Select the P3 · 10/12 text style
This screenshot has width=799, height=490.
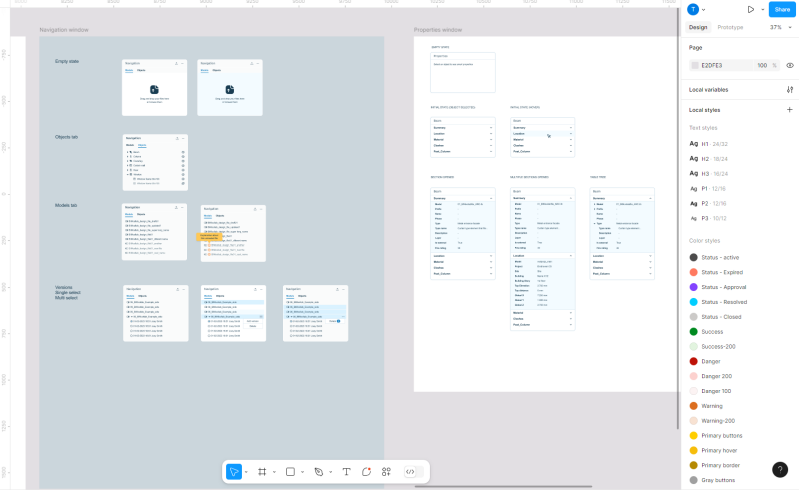pyautogui.click(x=708, y=218)
